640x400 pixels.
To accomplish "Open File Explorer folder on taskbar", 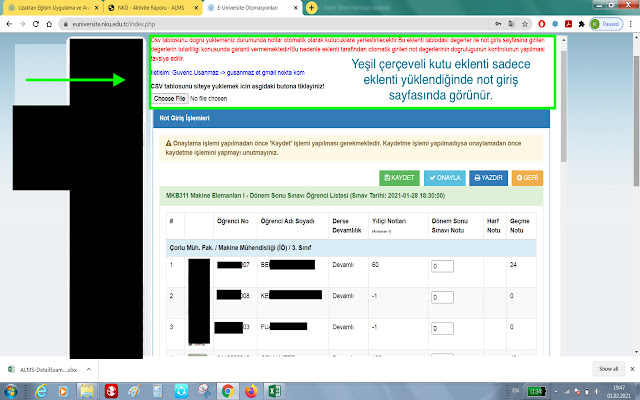I will [x=87, y=391].
